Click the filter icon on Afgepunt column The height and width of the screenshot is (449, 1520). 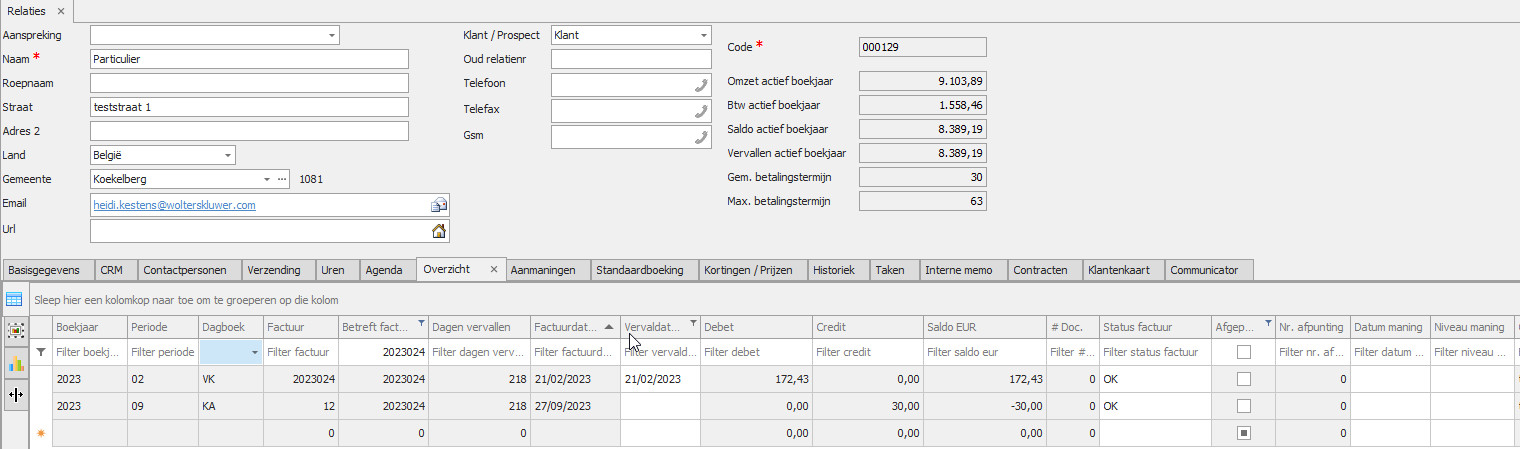point(1266,323)
